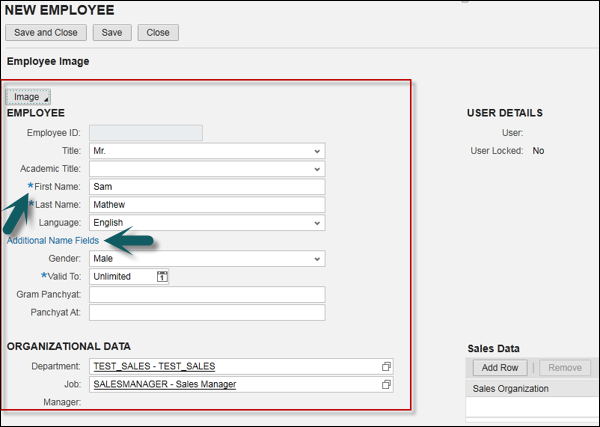Image resolution: width=600 pixels, height=427 pixels.
Task: Click Save and Close button
Action: click(x=45, y=33)
